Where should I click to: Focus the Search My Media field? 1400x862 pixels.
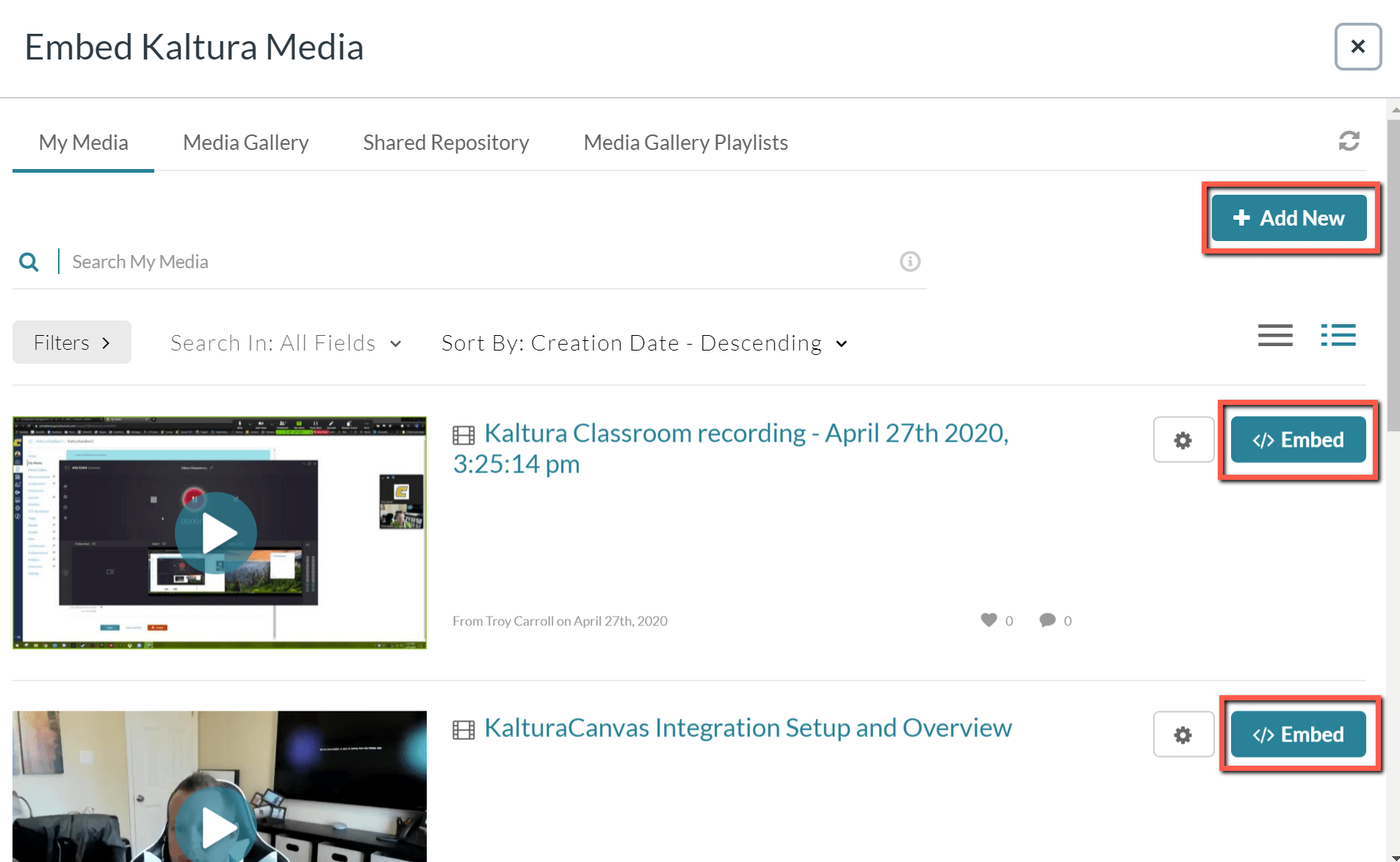coord(477,262)
